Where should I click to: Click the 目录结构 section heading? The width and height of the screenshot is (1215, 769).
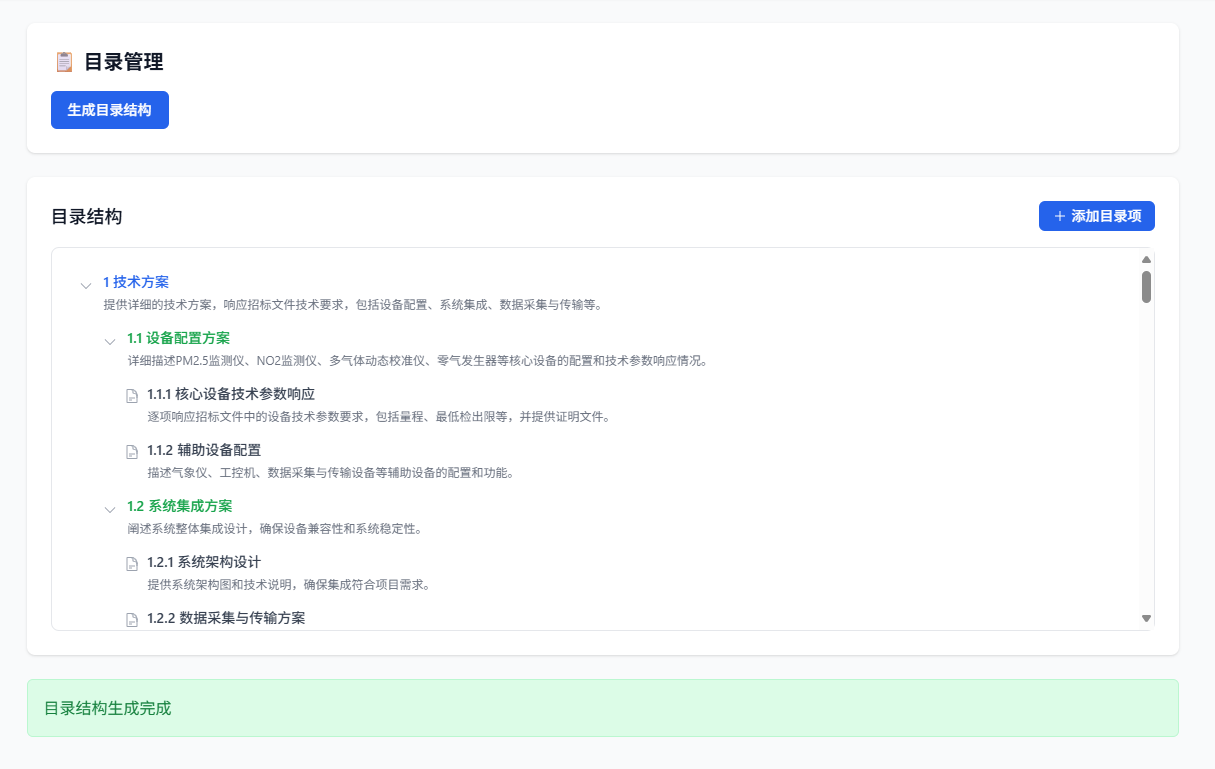click(87, 216)
